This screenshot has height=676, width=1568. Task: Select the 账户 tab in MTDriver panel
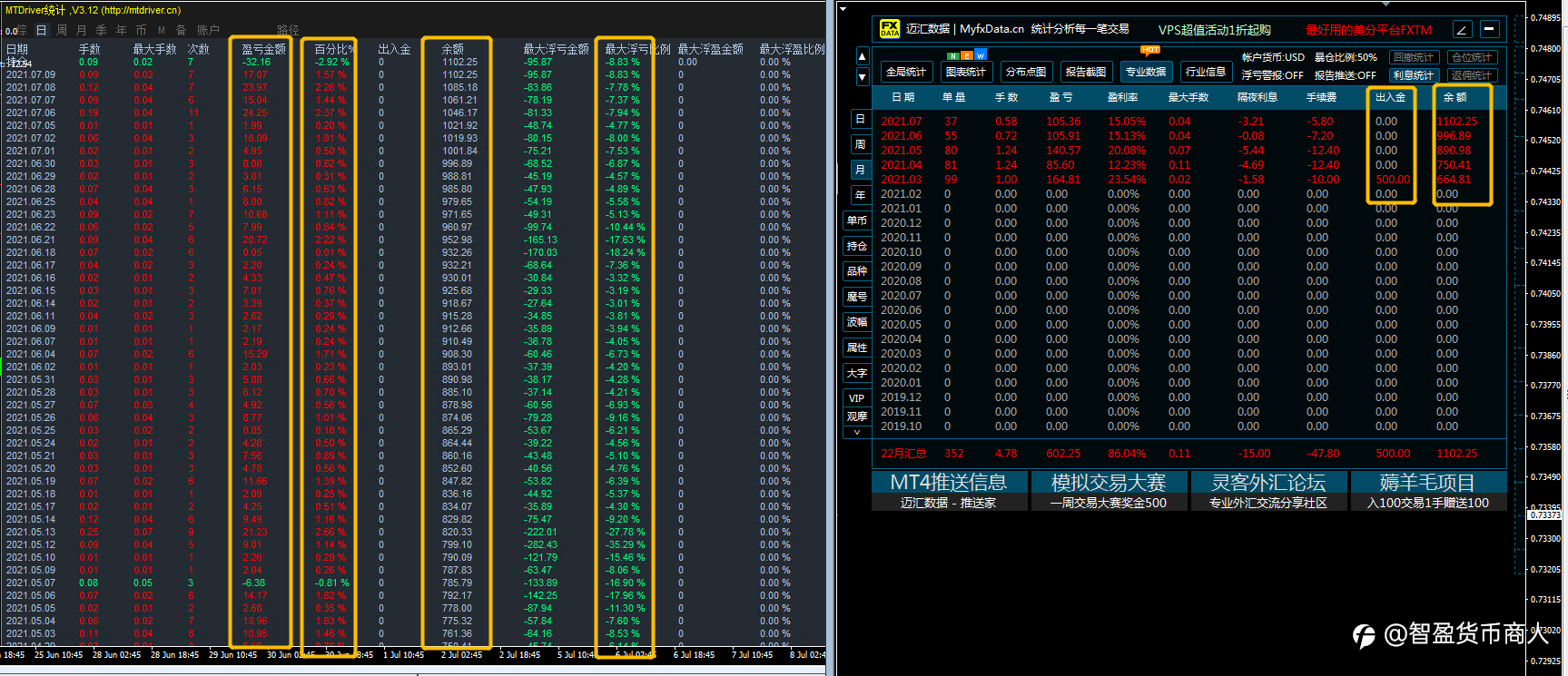pyautogui.click(x=208, y=30)
